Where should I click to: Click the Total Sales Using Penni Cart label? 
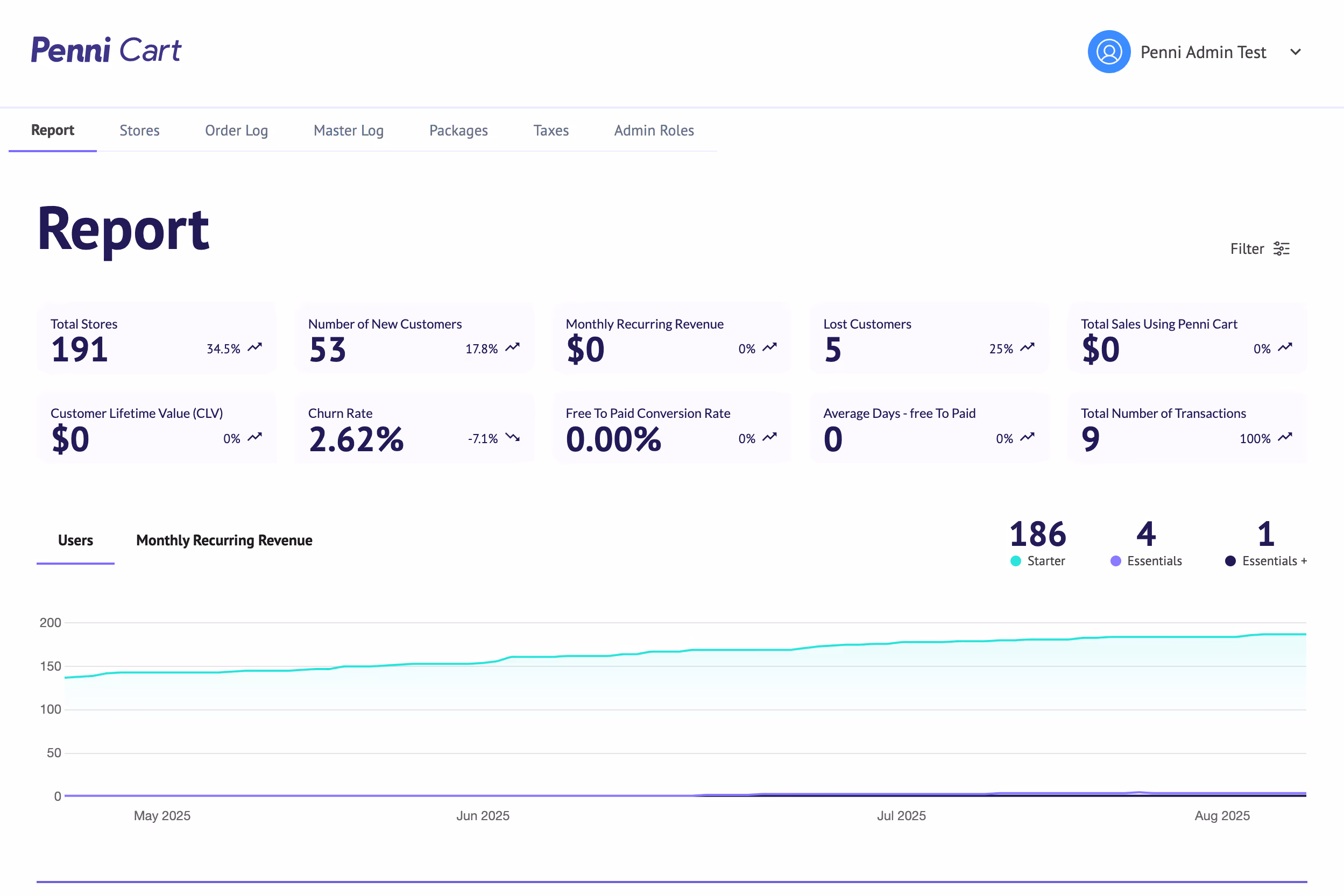click(1159, 324)
